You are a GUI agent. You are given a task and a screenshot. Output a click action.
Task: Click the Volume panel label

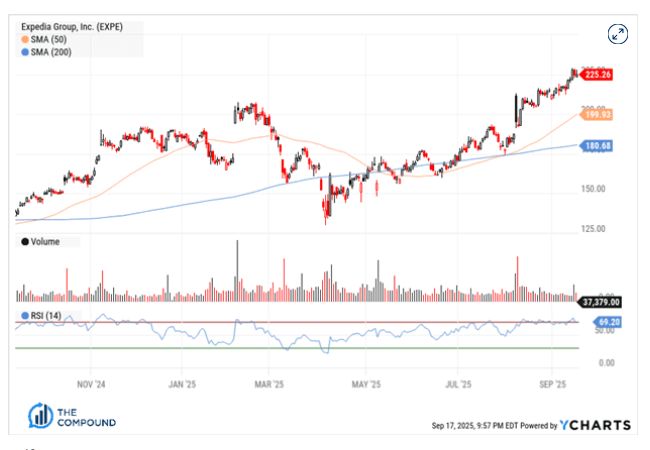pos(45,242)
